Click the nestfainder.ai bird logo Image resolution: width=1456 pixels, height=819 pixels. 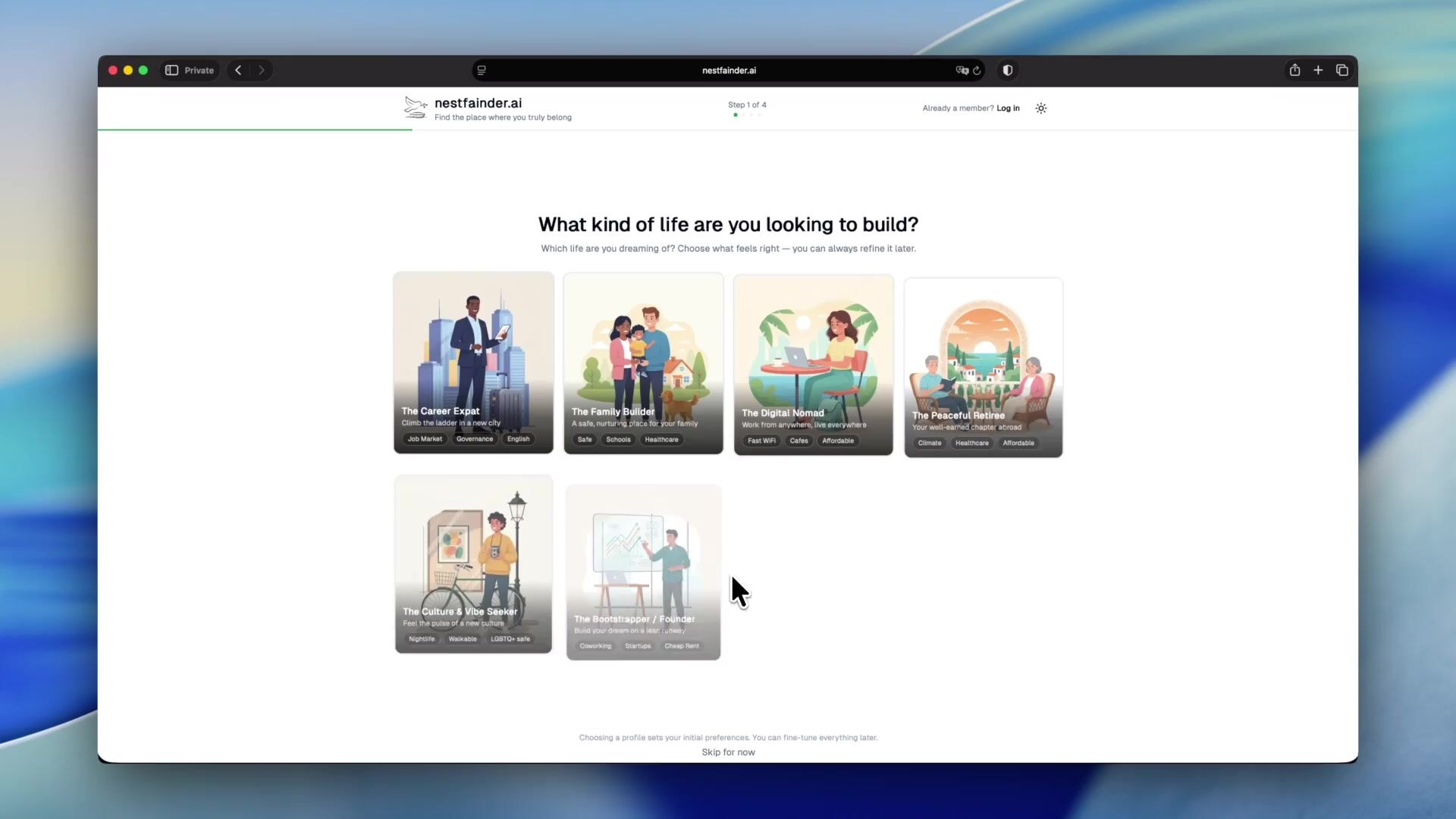click(x=416, y=108)
